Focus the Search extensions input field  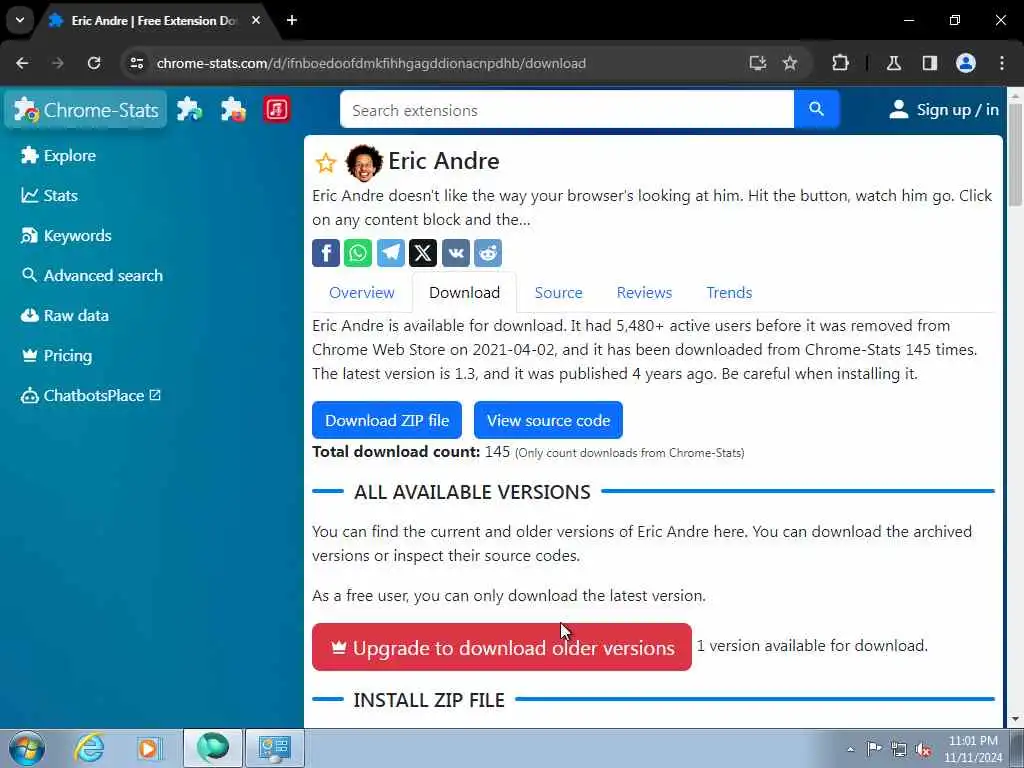pyautogui.click(x=567, y=109)
